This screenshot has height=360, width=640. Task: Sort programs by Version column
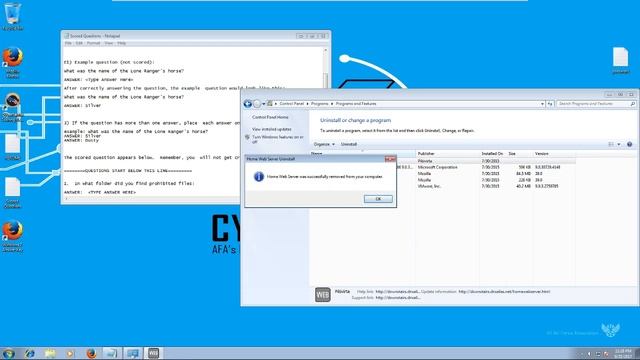[554, 153]
